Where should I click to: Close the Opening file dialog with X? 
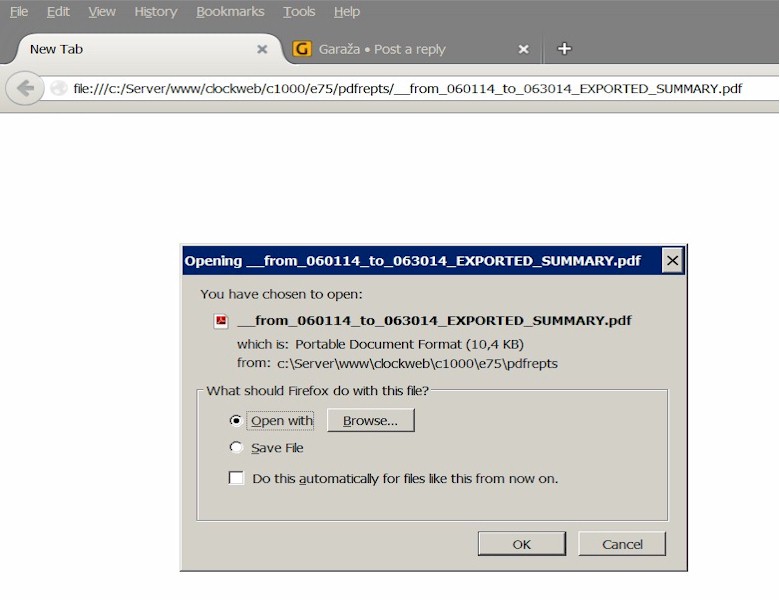672,261
